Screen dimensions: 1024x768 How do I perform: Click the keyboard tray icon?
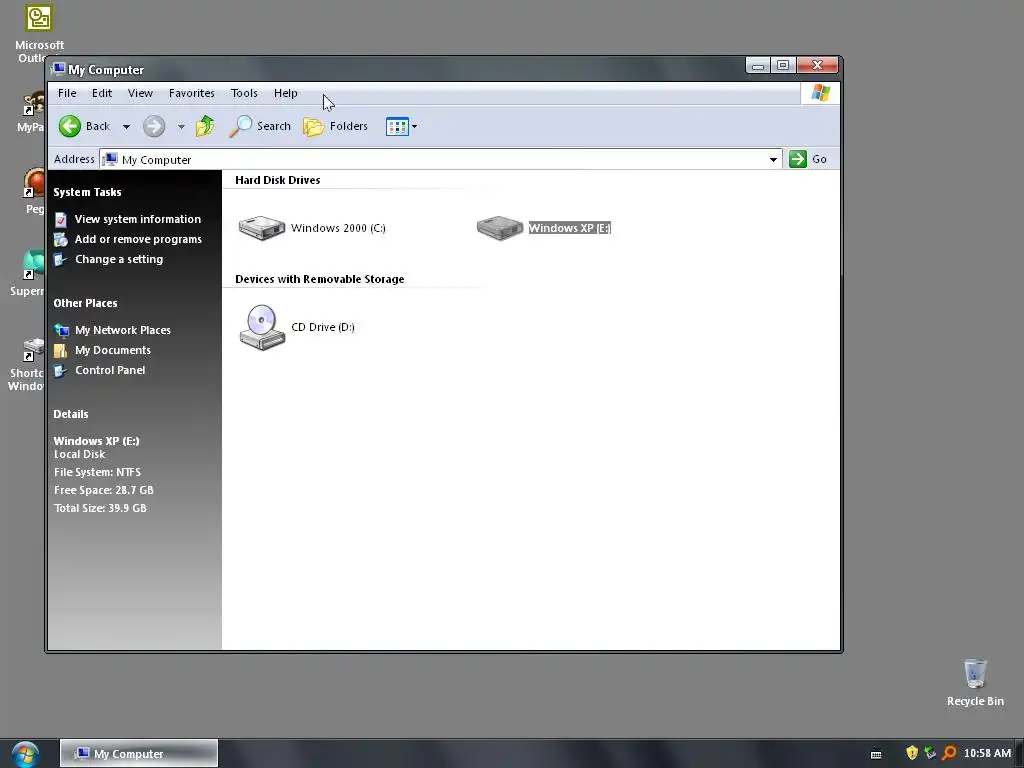point(876,754)
